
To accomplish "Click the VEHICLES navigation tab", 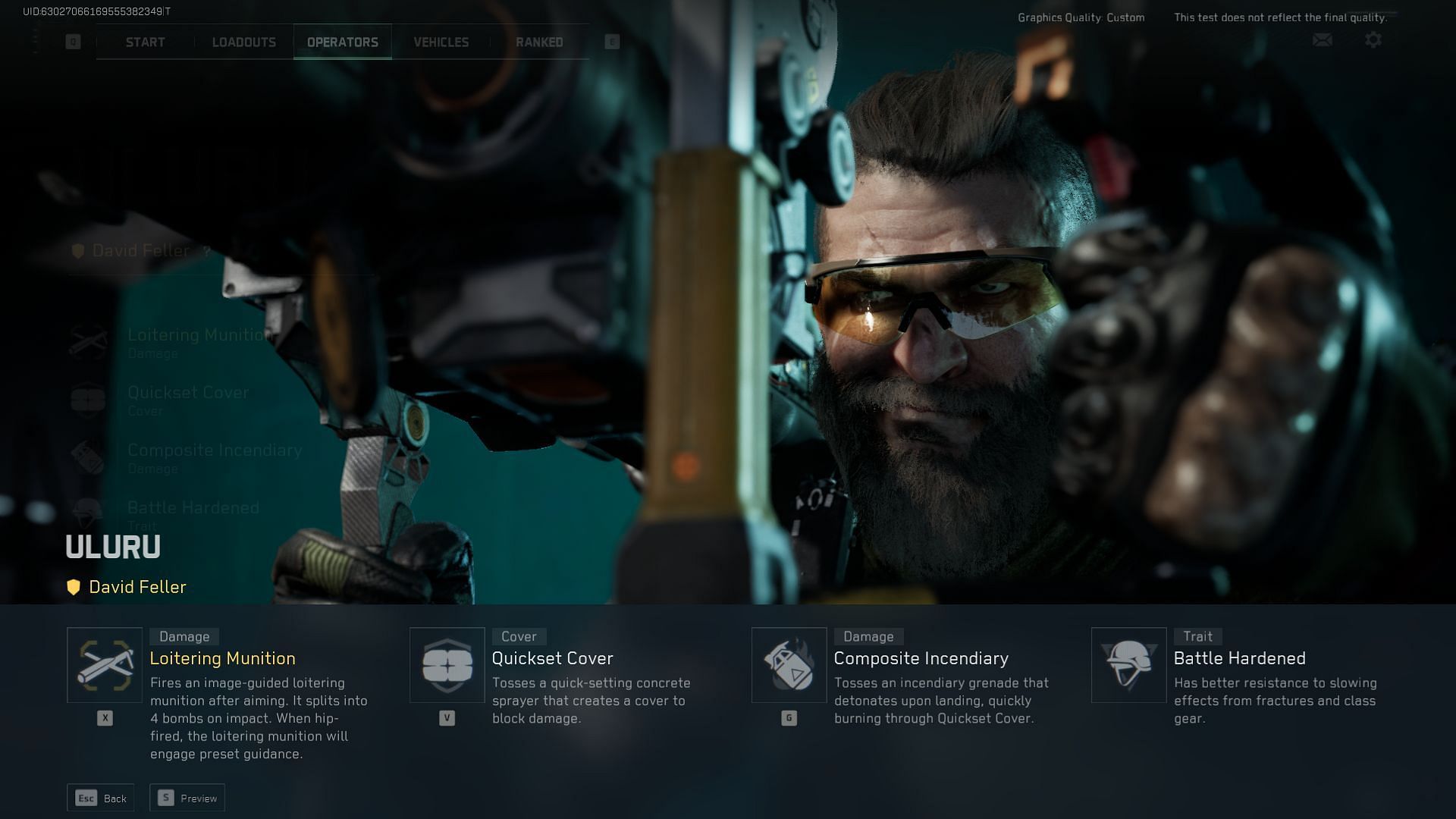I will click(440, 41).
